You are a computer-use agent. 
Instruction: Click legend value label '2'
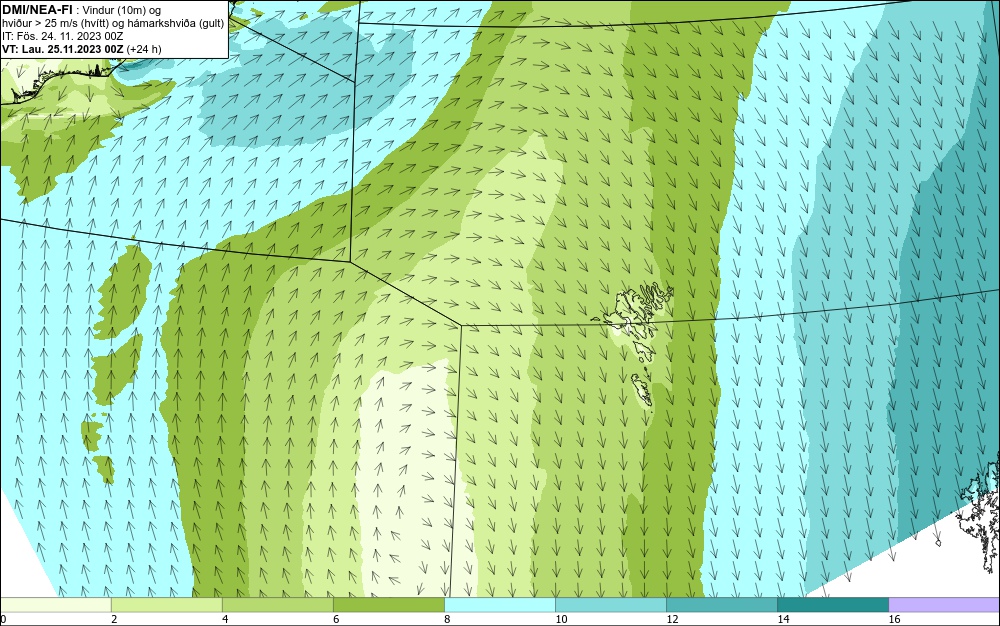(x=114, y=619)
